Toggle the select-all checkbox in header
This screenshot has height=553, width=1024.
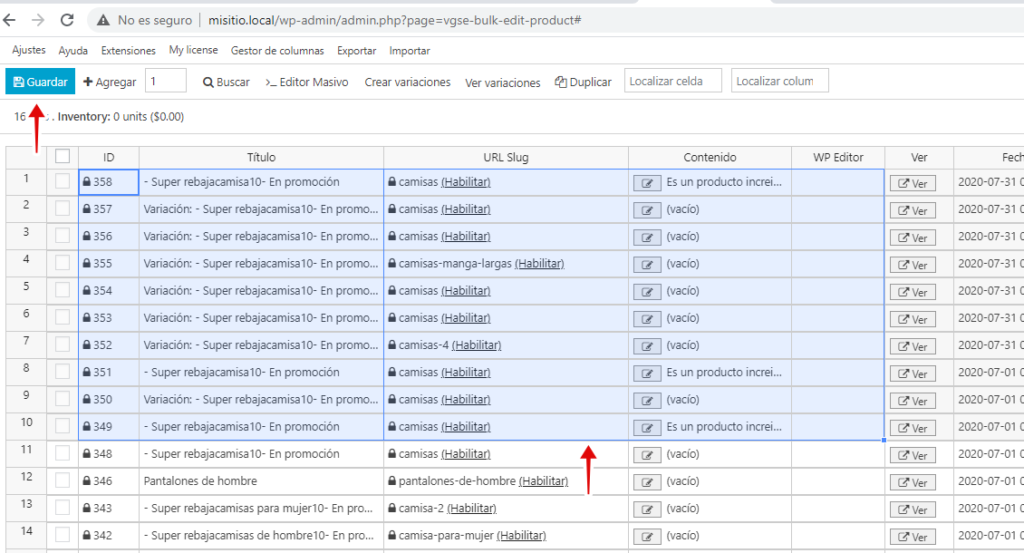point(62,156)
